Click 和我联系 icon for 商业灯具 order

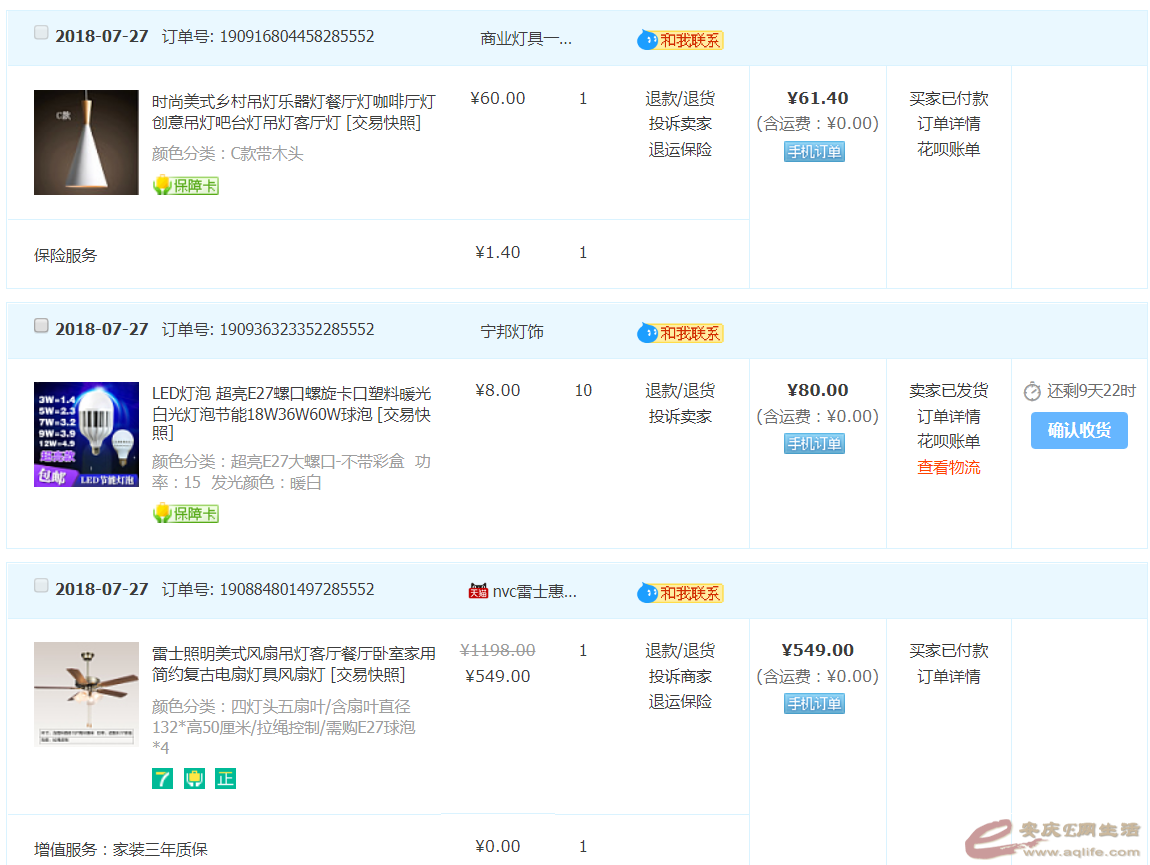(x=680, y=40)
